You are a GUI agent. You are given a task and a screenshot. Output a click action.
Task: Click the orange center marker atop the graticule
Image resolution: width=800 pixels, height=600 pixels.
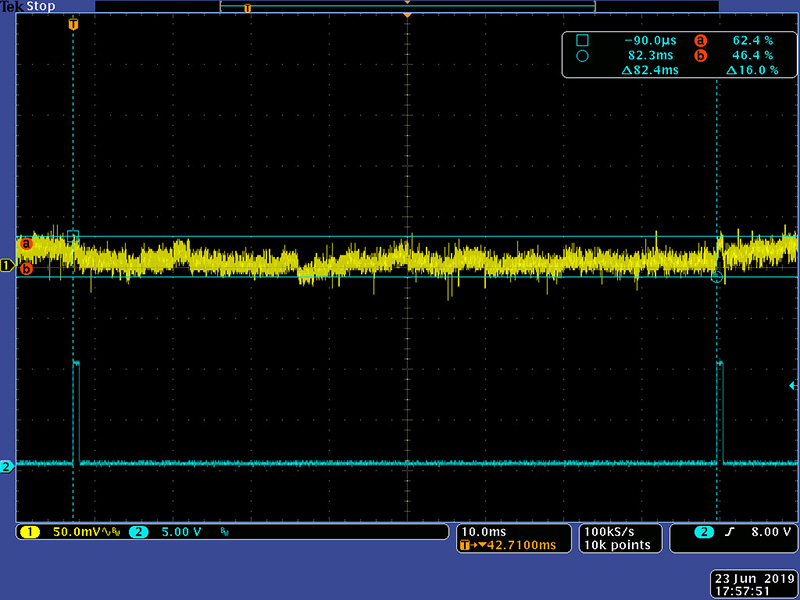(x=406, y=17)
